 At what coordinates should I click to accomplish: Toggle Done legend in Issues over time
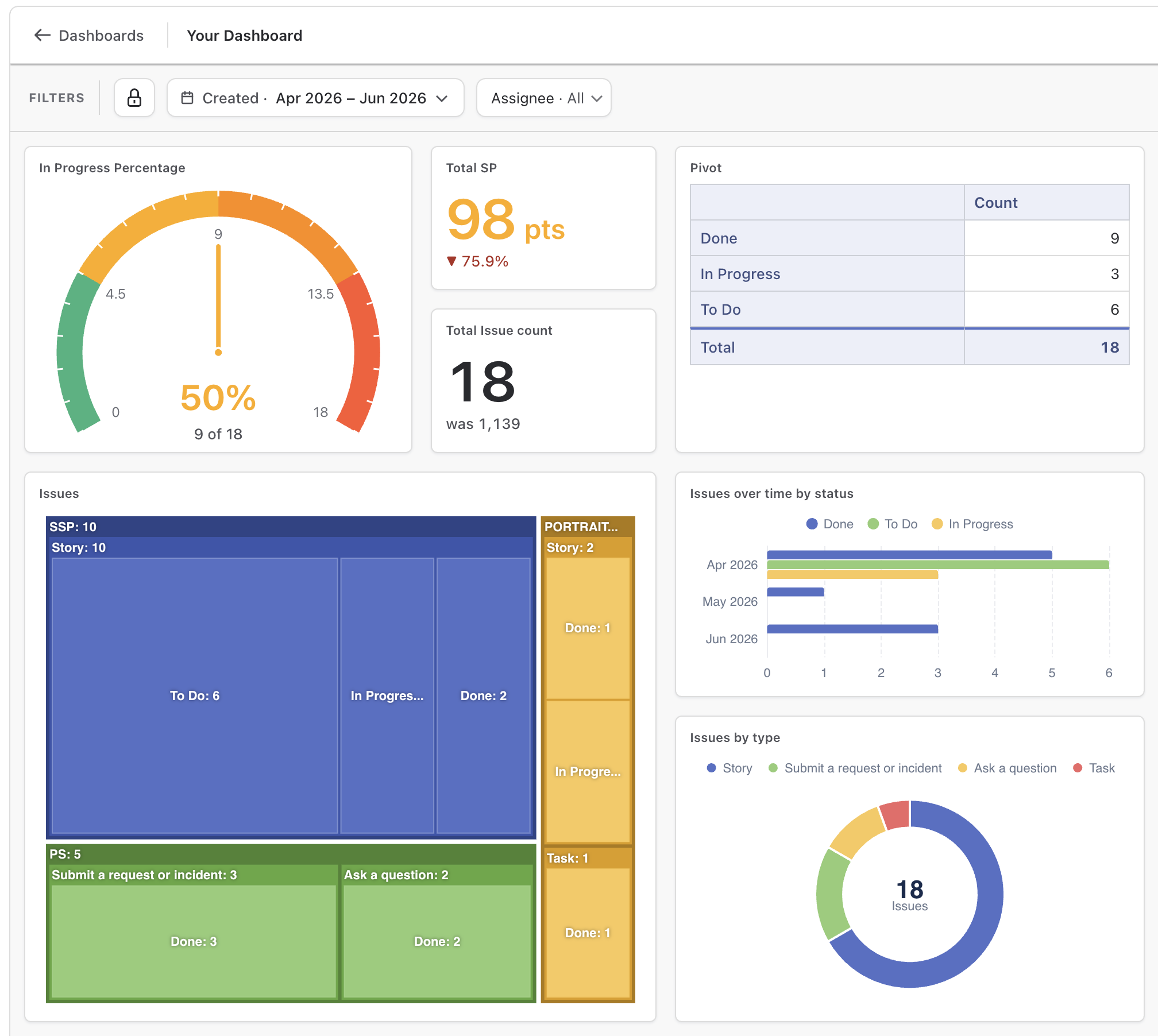[830, 524]
